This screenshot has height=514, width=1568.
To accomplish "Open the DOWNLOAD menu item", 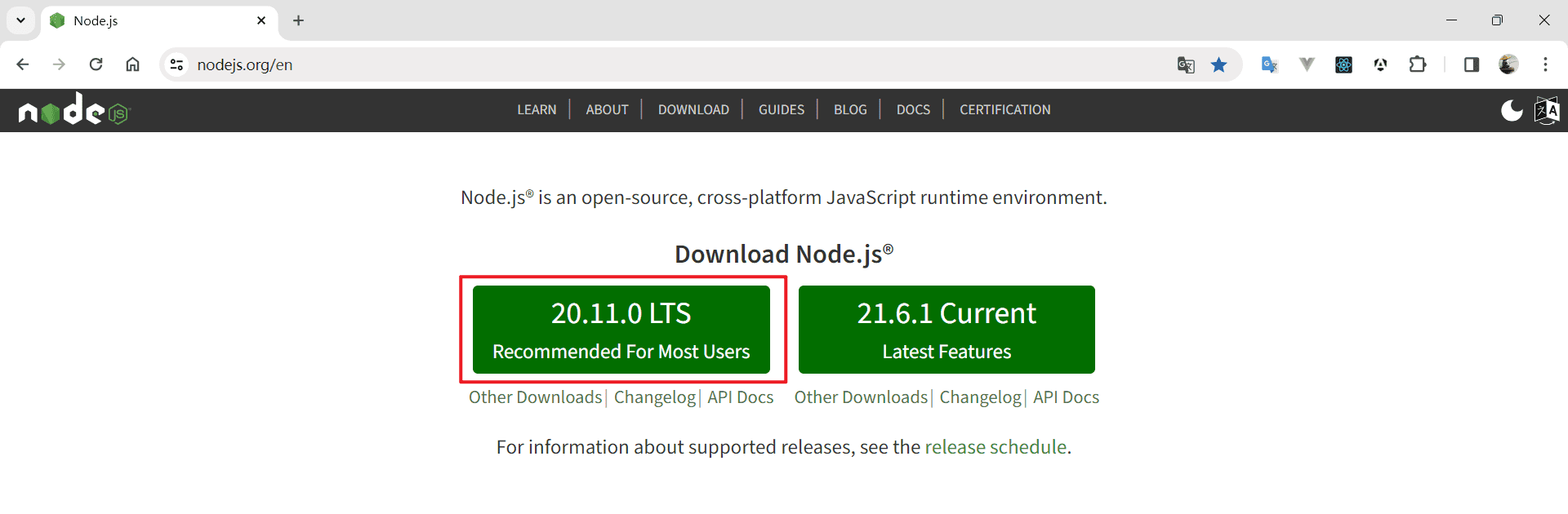I will click(x=693, y=109).
